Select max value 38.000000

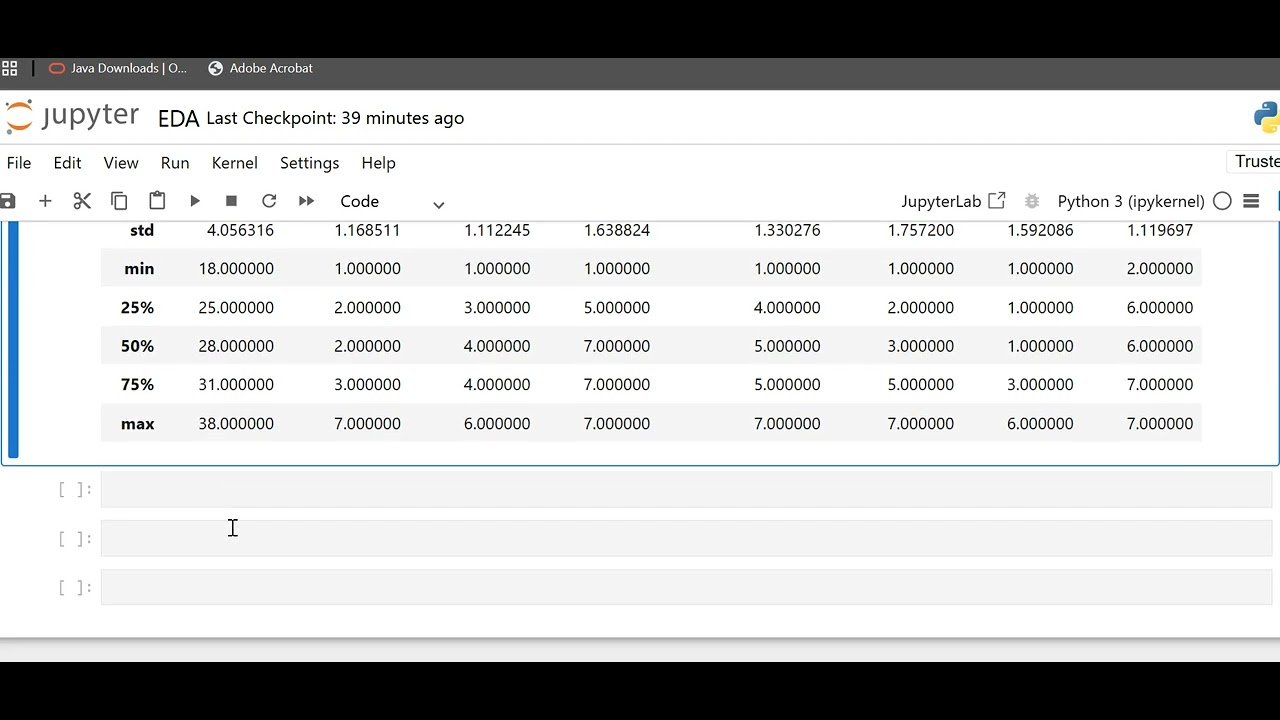coord(236,423)
